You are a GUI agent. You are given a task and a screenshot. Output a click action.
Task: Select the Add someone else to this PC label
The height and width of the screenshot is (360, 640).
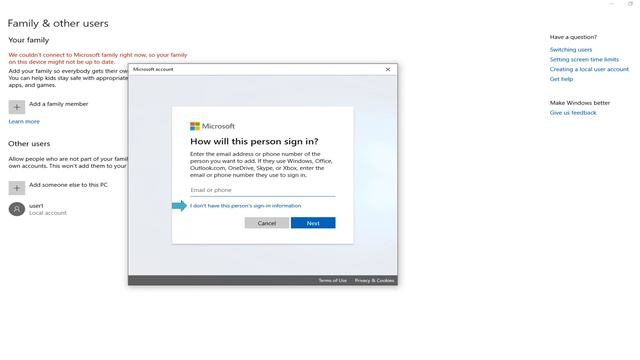[x=68, y=185]
